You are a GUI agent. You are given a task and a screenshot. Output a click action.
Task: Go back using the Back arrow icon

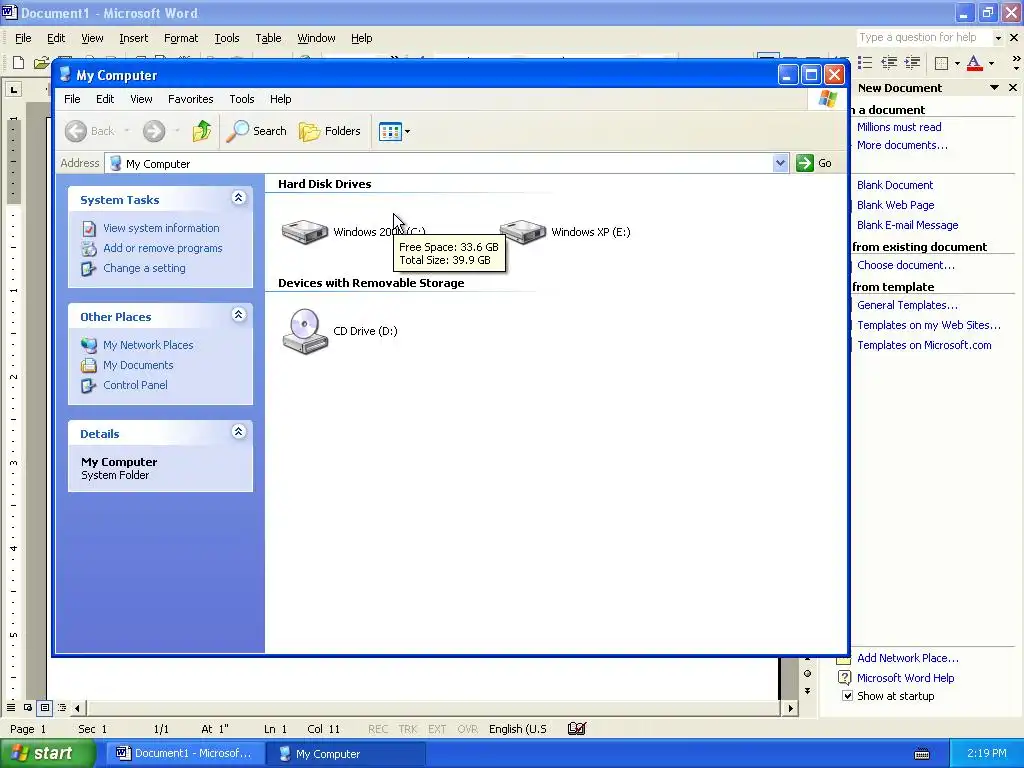coord(76,131)
